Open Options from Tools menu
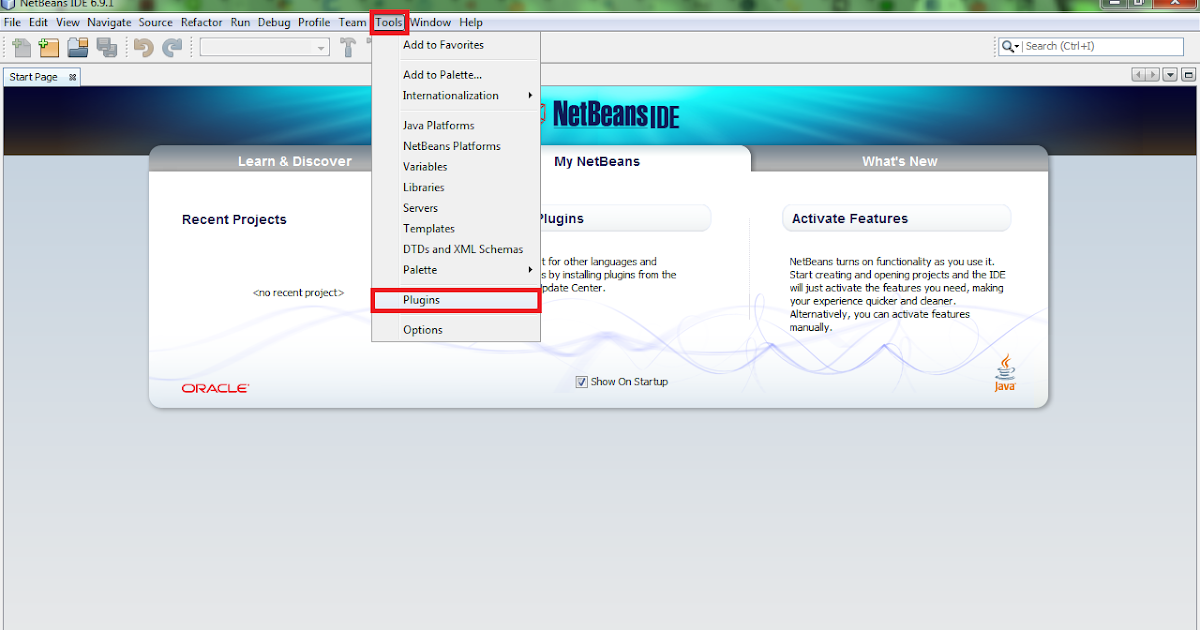This screenshot has width=1200, height=630. [x=456, y=330]
